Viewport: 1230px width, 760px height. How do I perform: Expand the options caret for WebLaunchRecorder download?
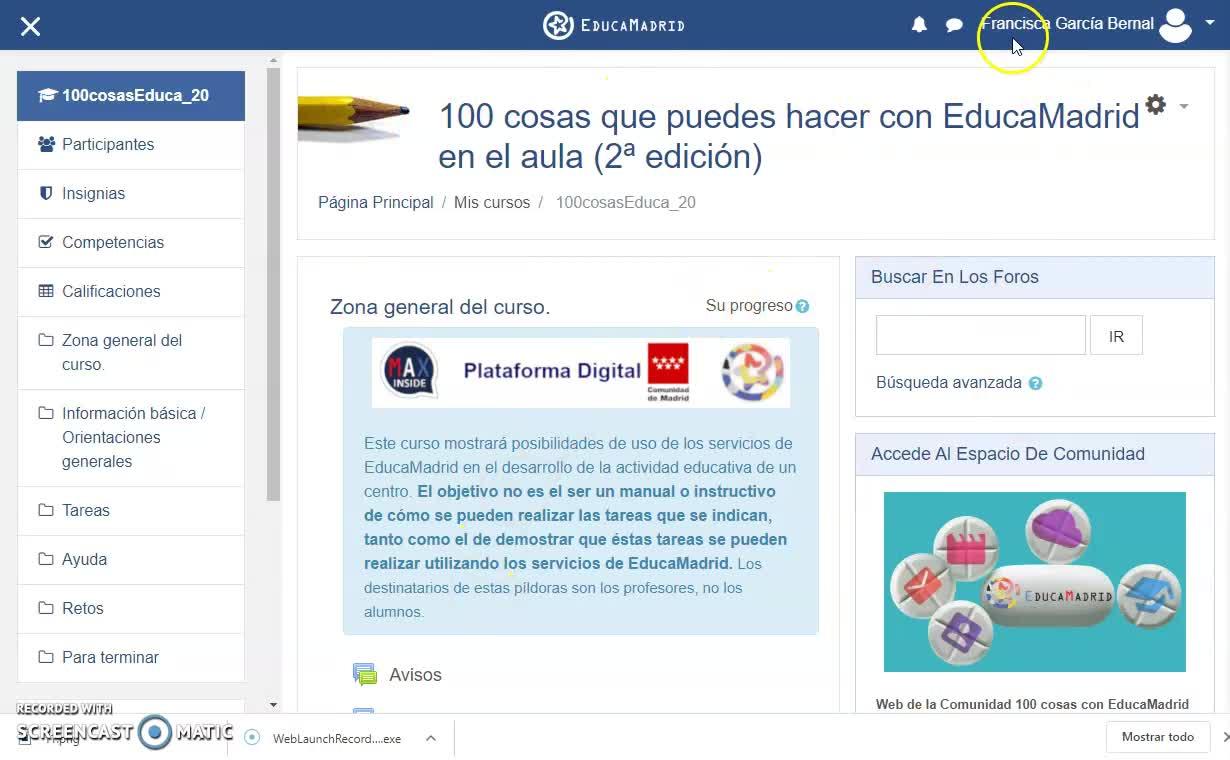(431, 738)
